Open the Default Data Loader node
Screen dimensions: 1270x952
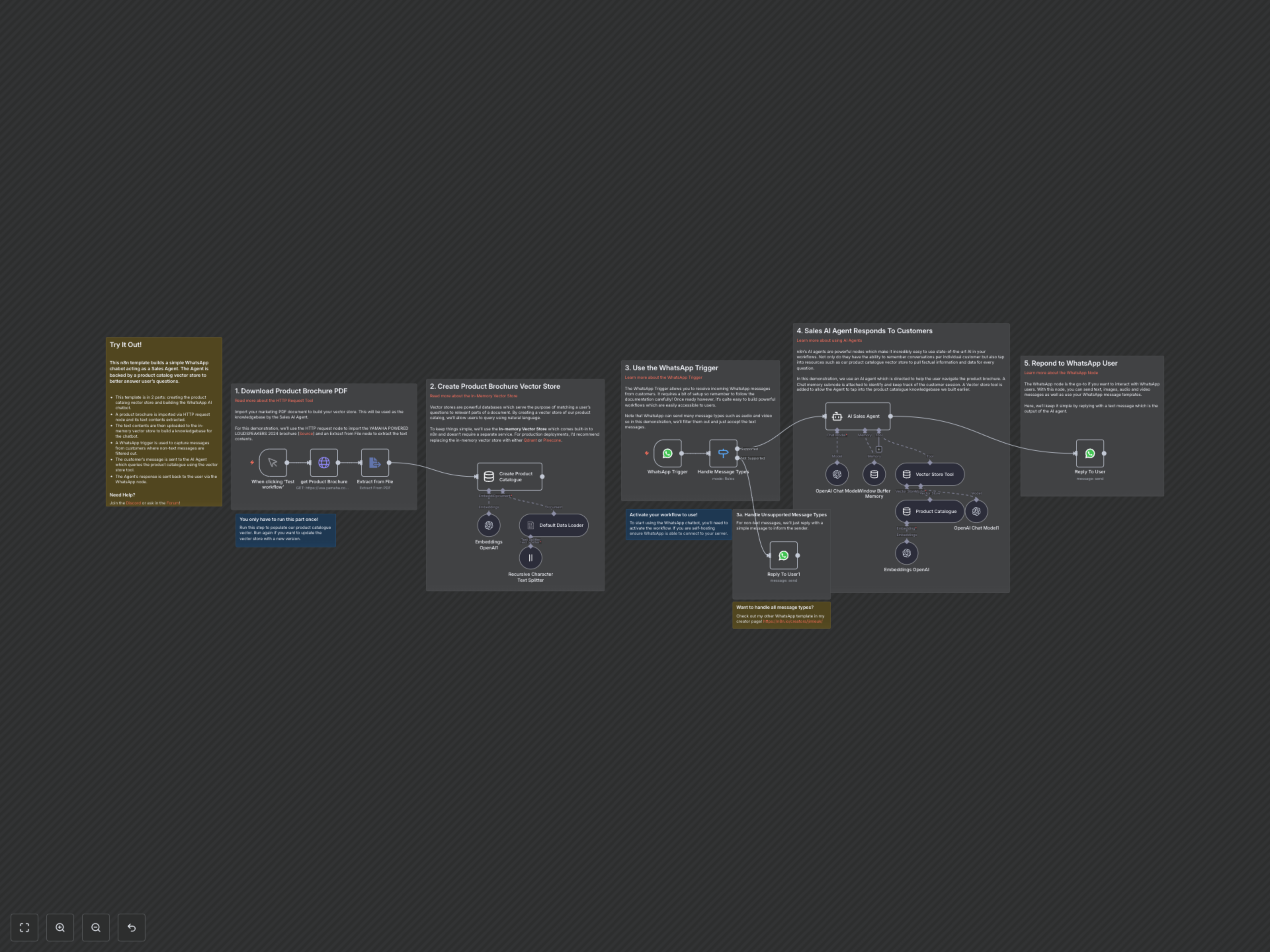click(x=553, y=525)
